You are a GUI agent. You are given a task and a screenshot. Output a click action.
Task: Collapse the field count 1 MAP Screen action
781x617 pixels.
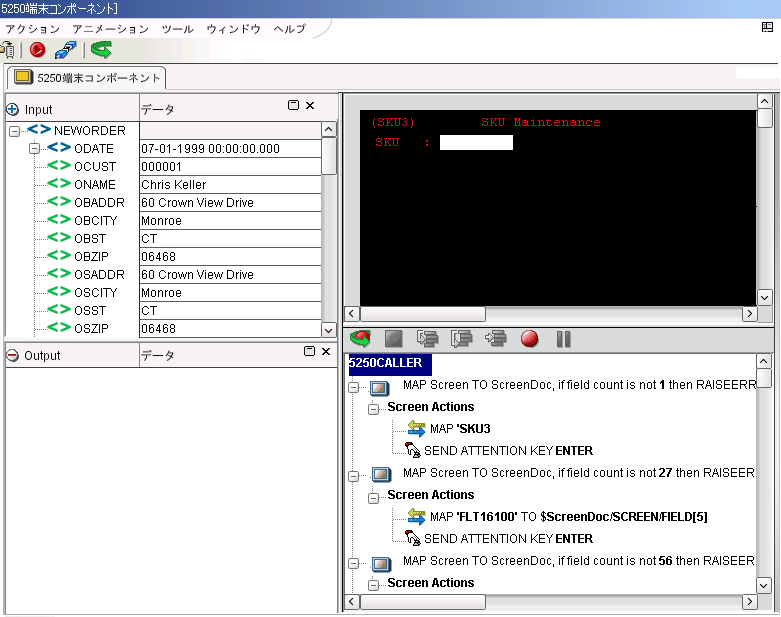[x=353, y=387]
